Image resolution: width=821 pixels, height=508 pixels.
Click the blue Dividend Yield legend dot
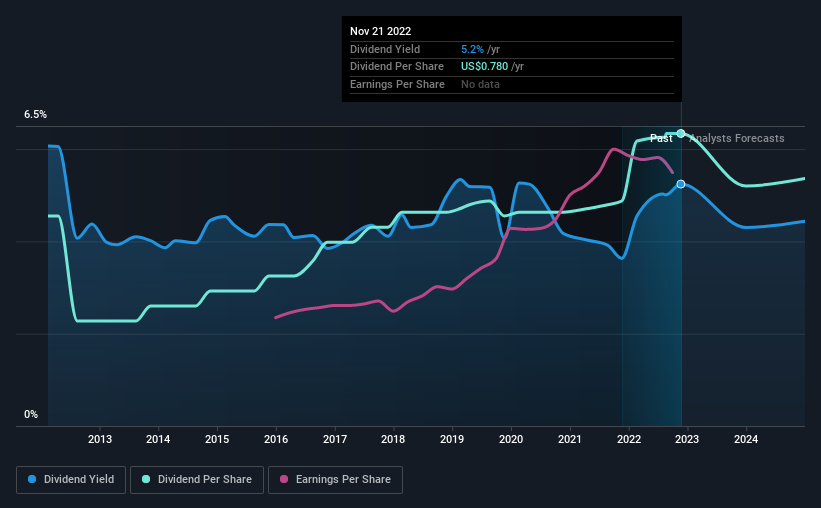point(32,479)
